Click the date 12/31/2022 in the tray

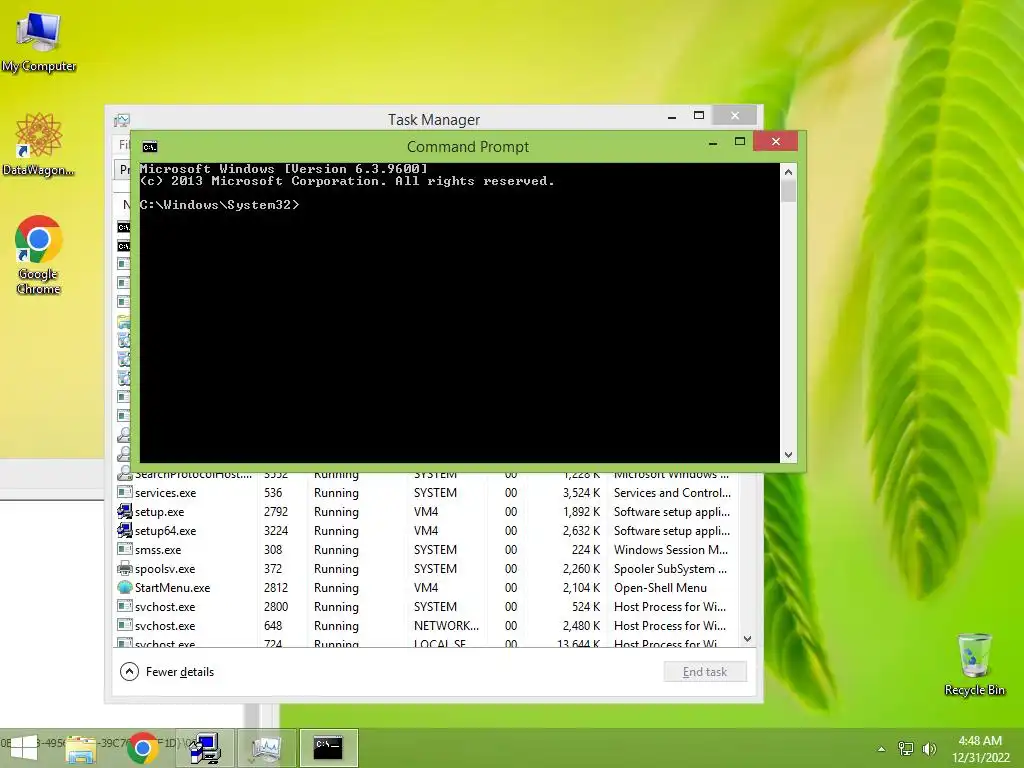coord(980,758)
